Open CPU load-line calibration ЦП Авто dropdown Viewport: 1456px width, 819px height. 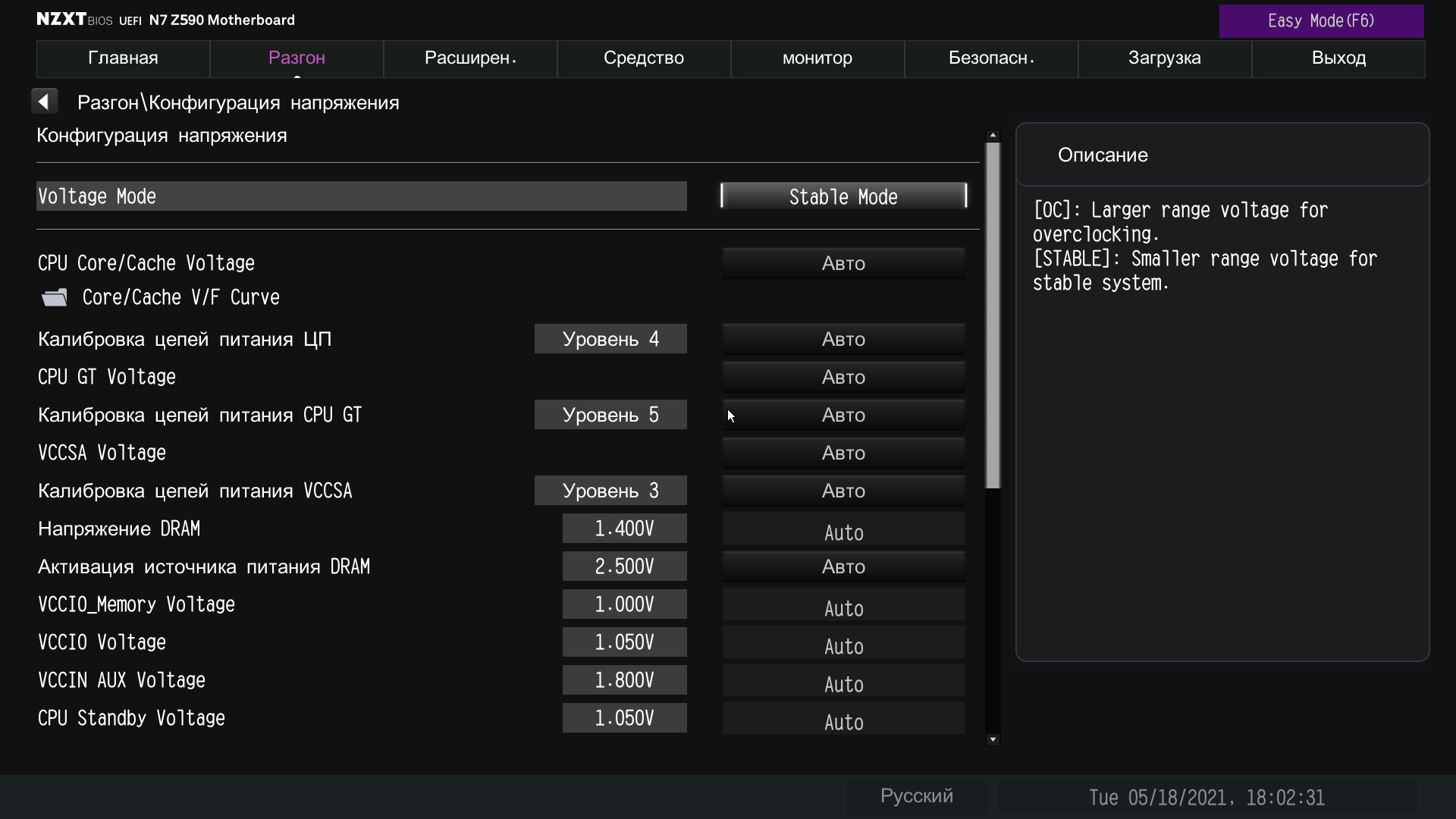(843, 339)
